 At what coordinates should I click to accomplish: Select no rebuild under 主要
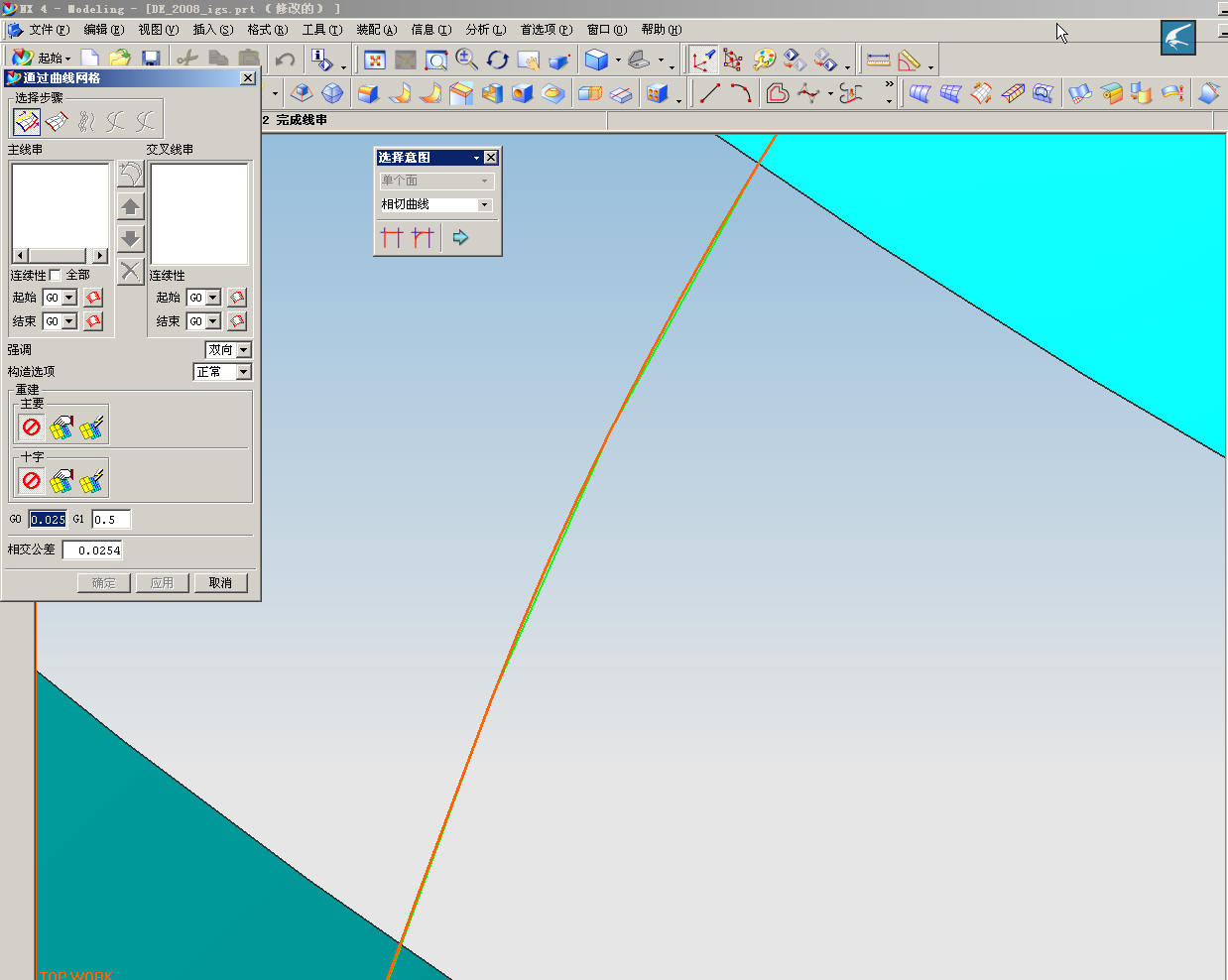pyautogui.click(x=32, y=427)
